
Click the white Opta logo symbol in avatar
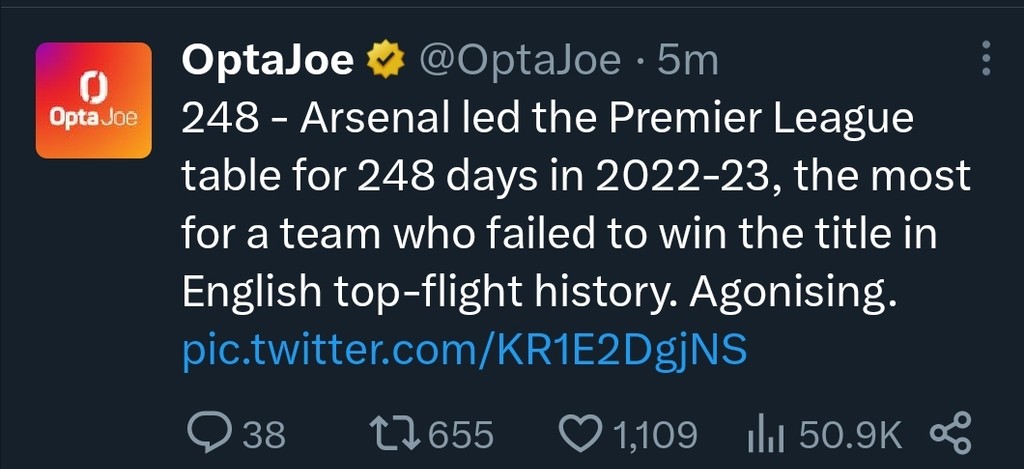pyautogui.click(x=93, y=87)
